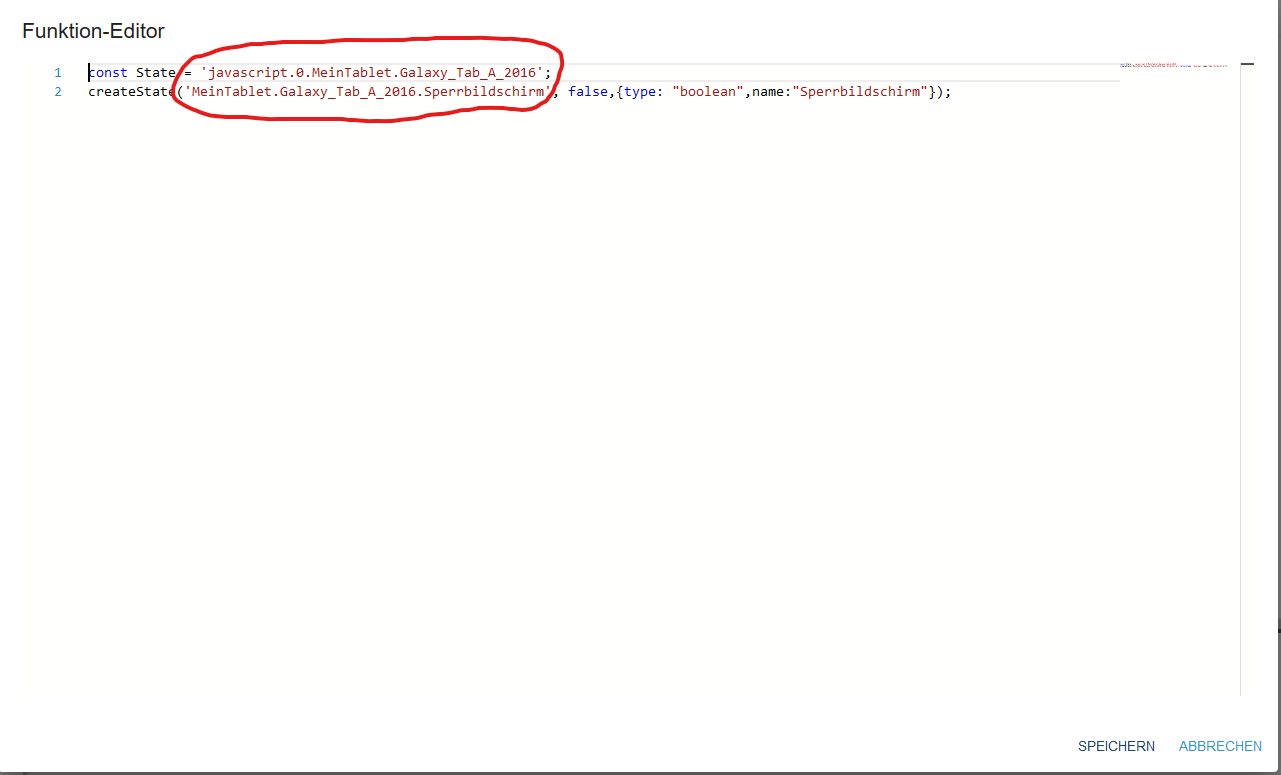This screenshot has height=775, width=1281.
Task: Select line number 2 in the gutter
Action: point(58,91)
